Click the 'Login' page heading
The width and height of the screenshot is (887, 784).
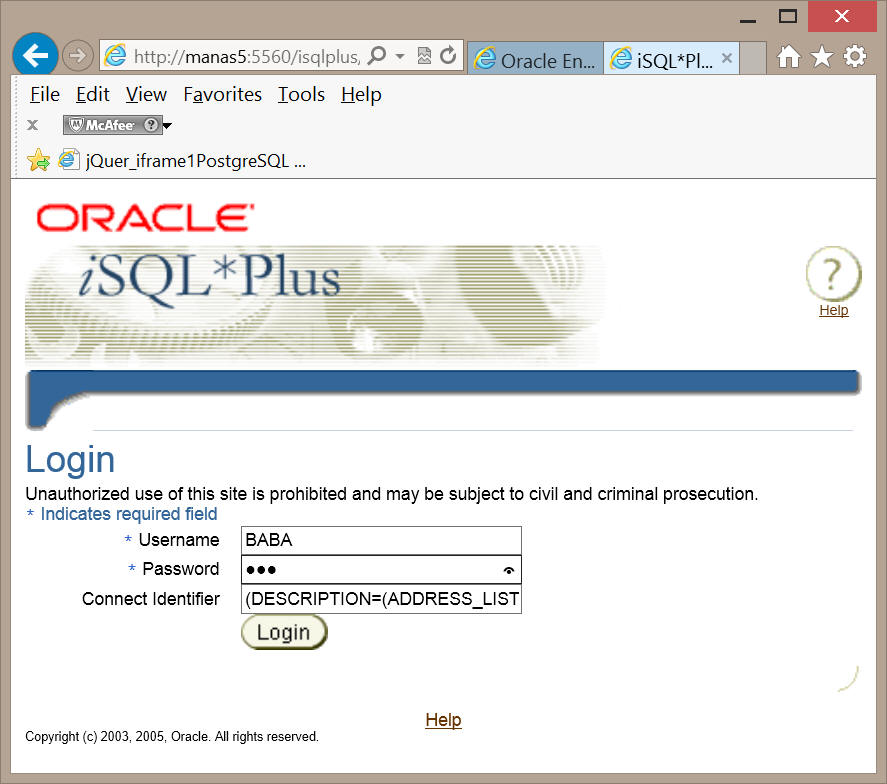70,459
